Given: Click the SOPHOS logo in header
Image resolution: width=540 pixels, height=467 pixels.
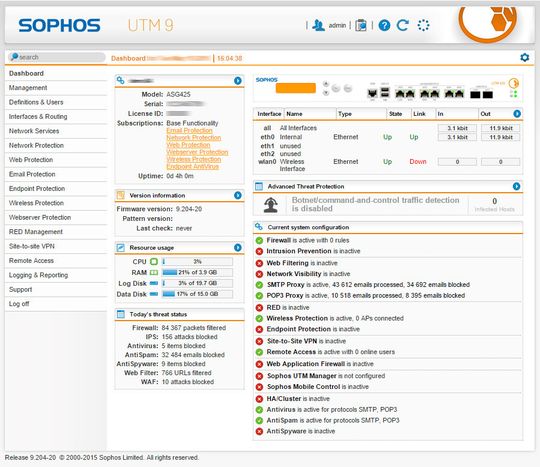Looking at the screenshot, I should 60,25.
